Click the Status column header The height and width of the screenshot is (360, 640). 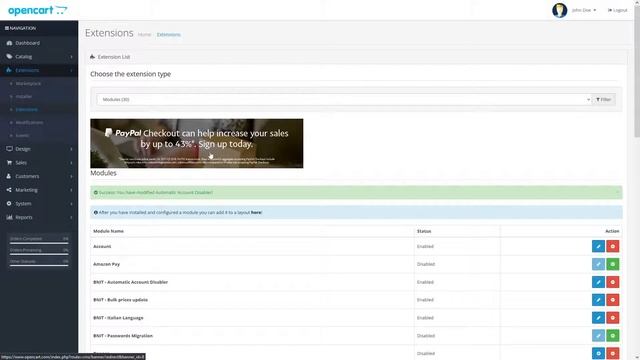click(424, 231)
